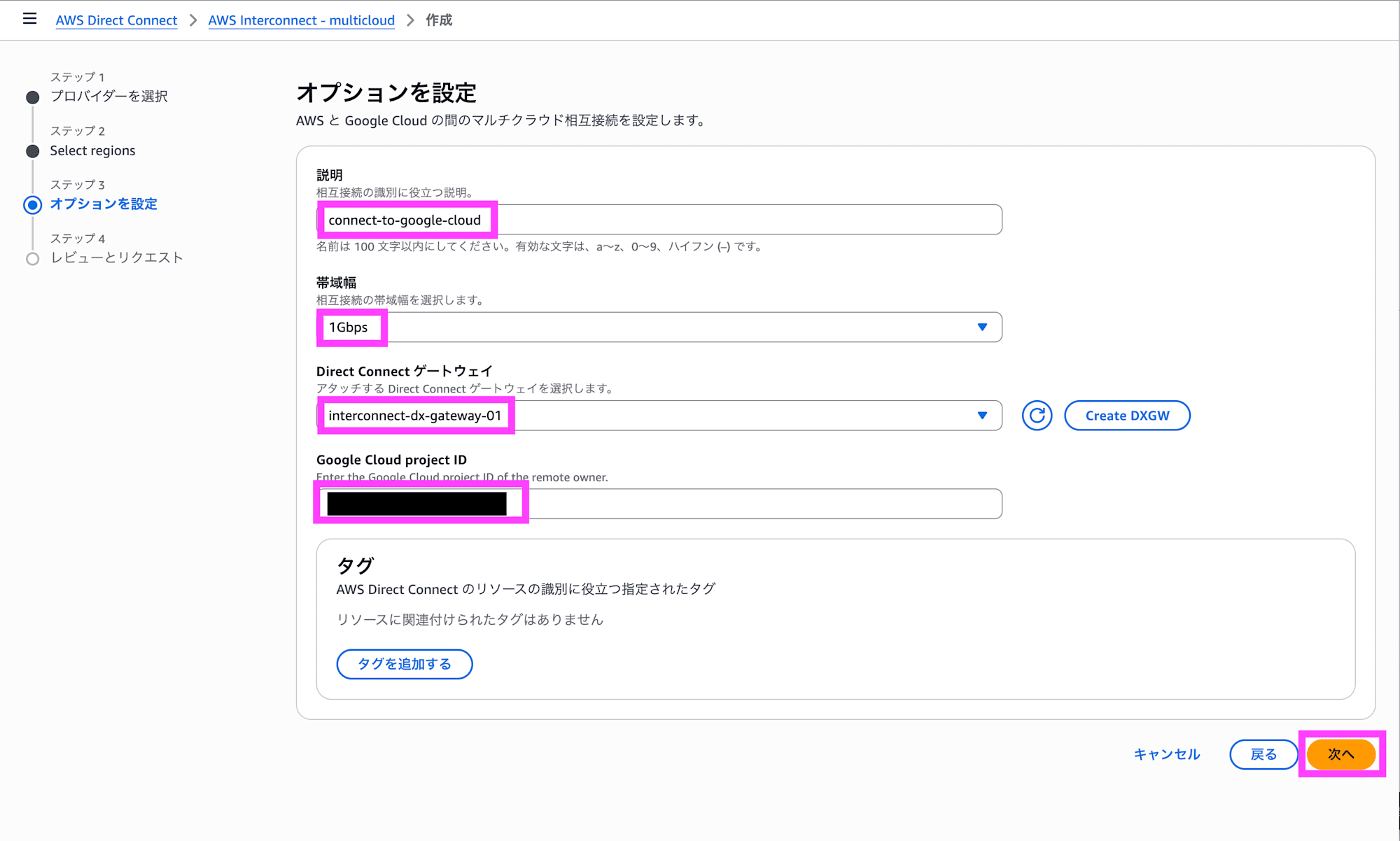The image size is (1400, 841).
Task: Navigate to AWS Direct Connect breadcrumb
Action: click(116, 20)
